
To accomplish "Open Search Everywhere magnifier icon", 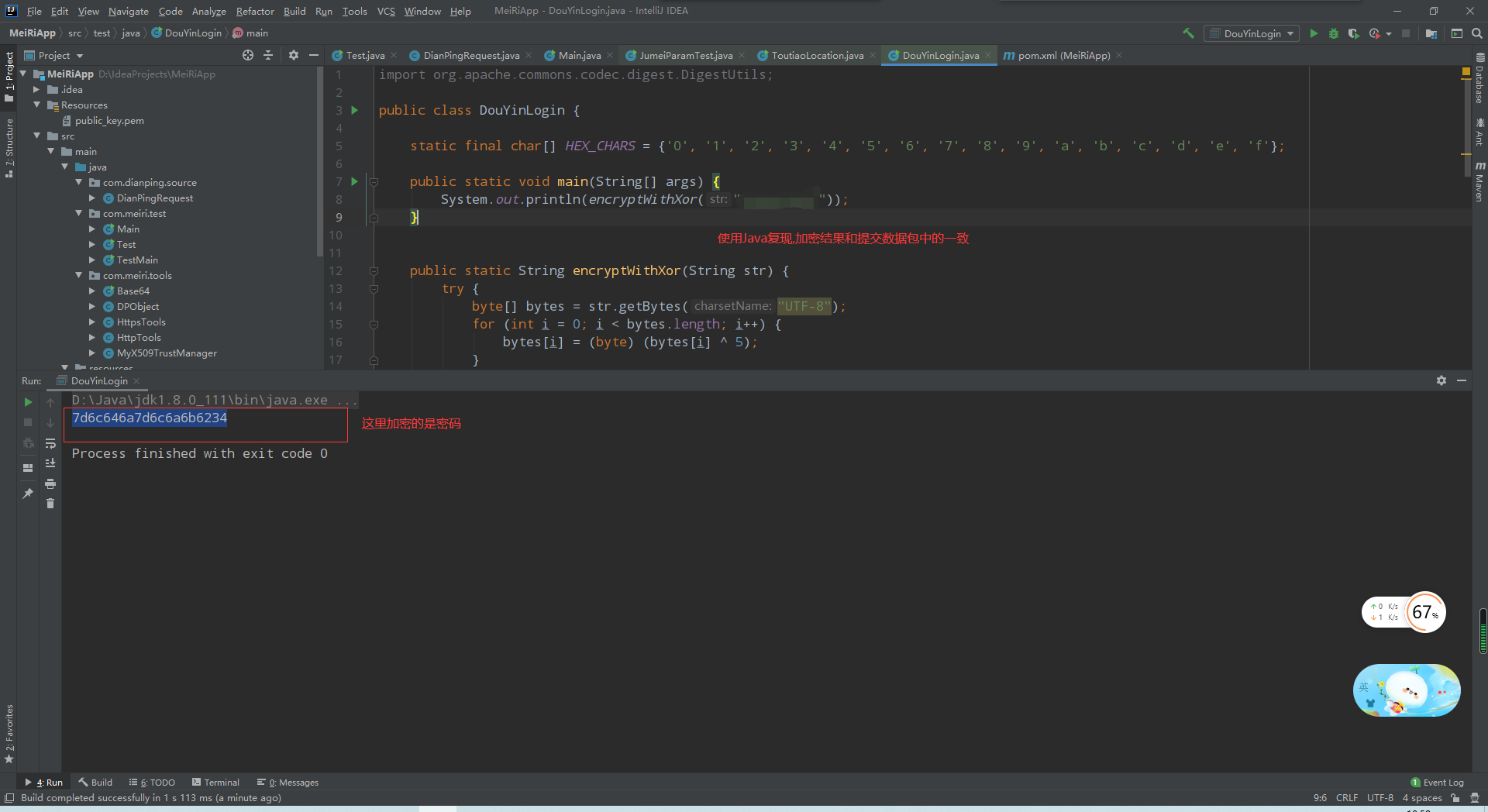I will 1477,33.
